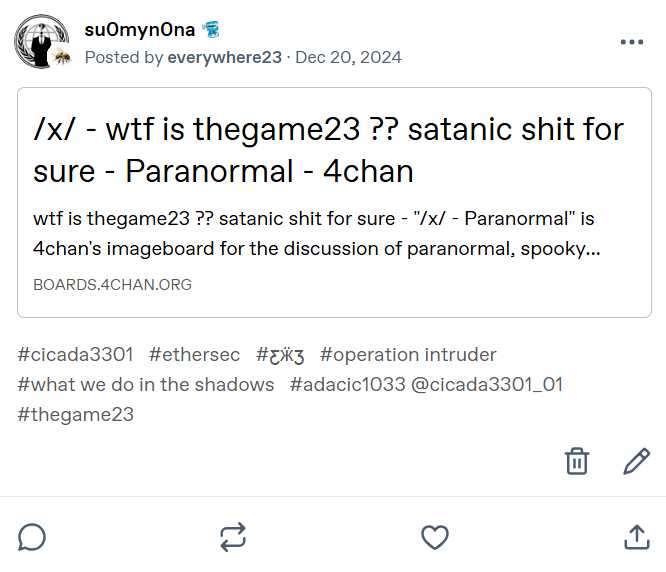The width and height of the screenshot is (666, 572).
Task: Edit the post with the pencil icon
Action: (636, 461)
